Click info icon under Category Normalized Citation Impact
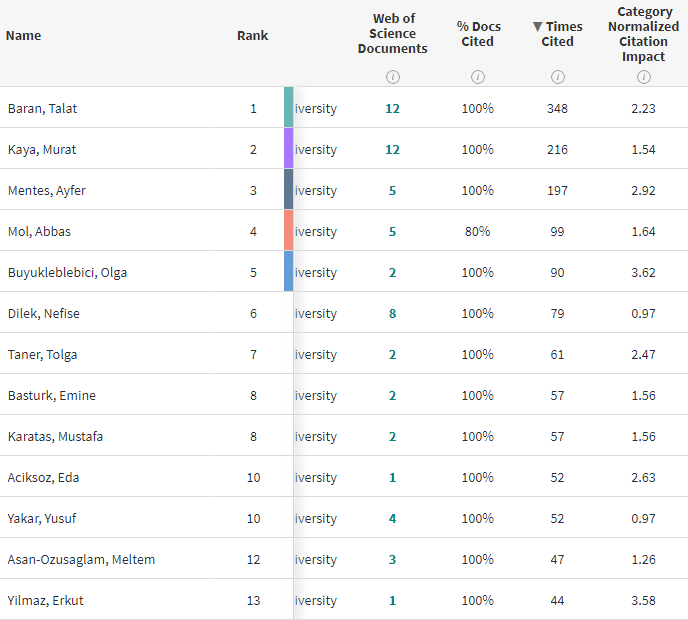688x620 pixels. point(643,77)
